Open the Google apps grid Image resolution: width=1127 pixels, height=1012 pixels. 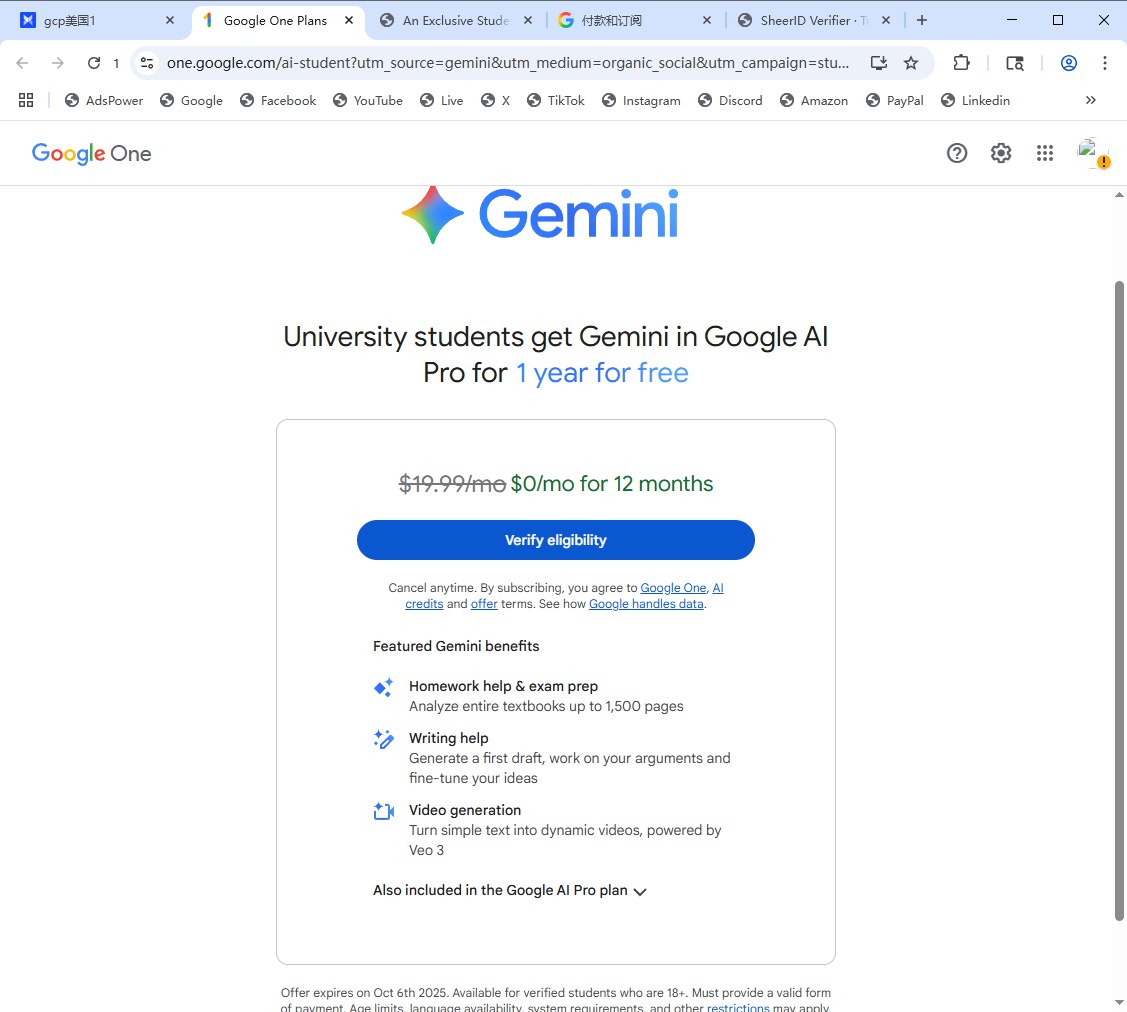(x=1045, y=153)
